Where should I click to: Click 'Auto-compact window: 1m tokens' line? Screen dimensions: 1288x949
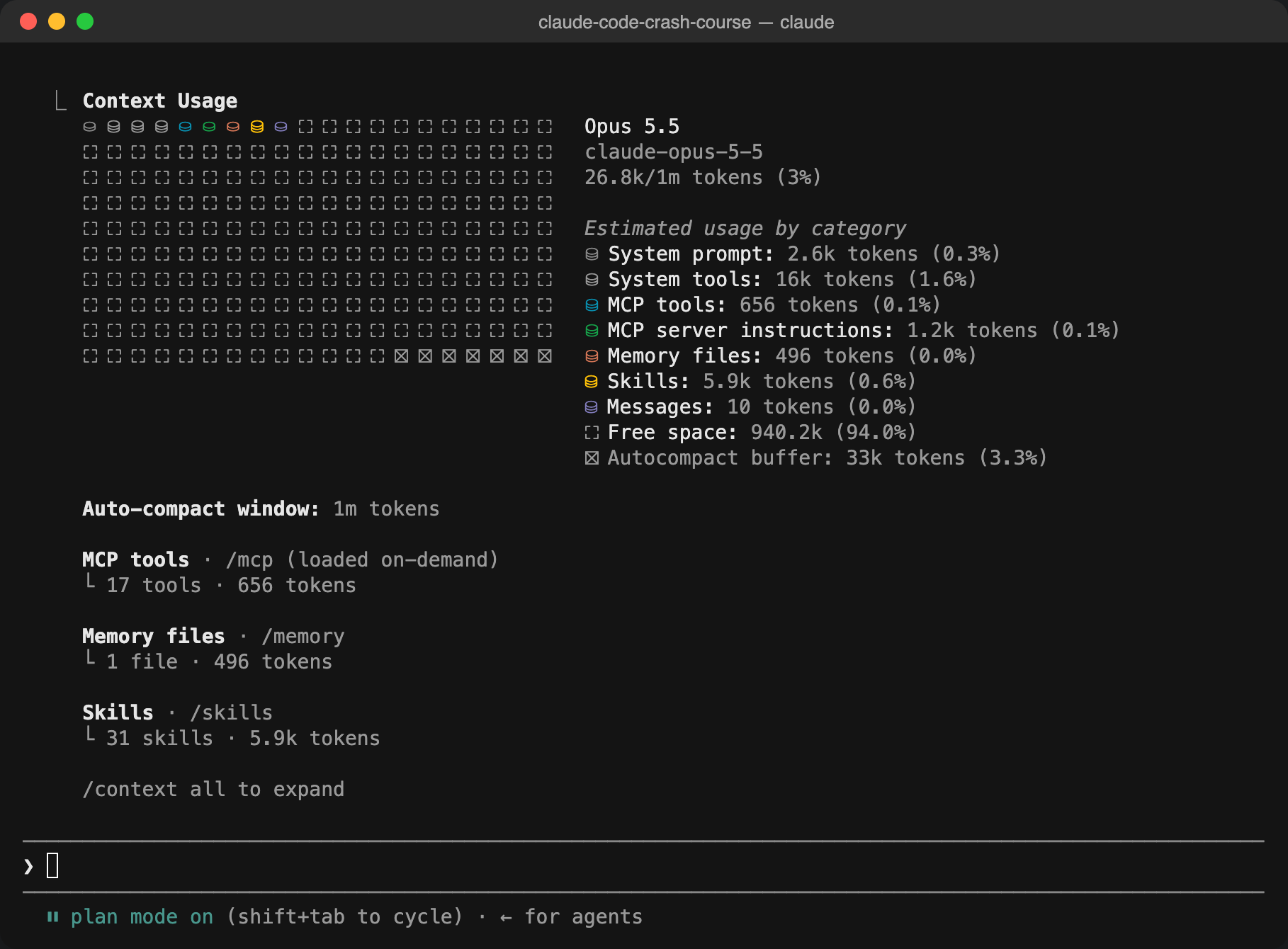point(261,509)
